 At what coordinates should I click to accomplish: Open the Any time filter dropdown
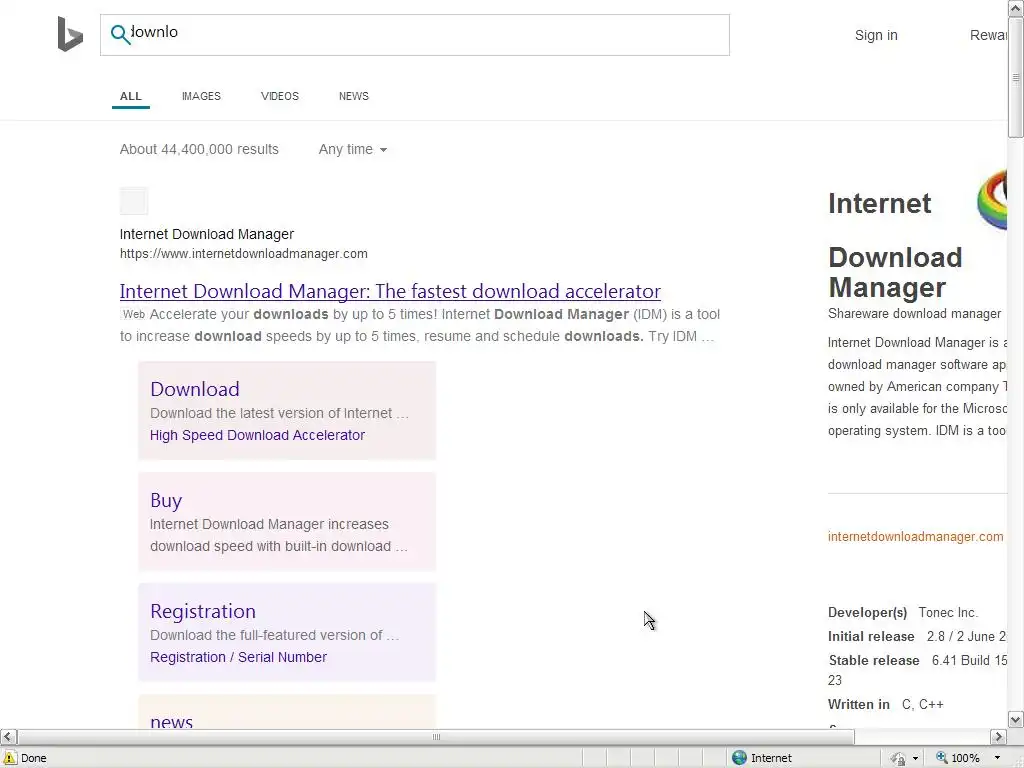tap(353, 150)
